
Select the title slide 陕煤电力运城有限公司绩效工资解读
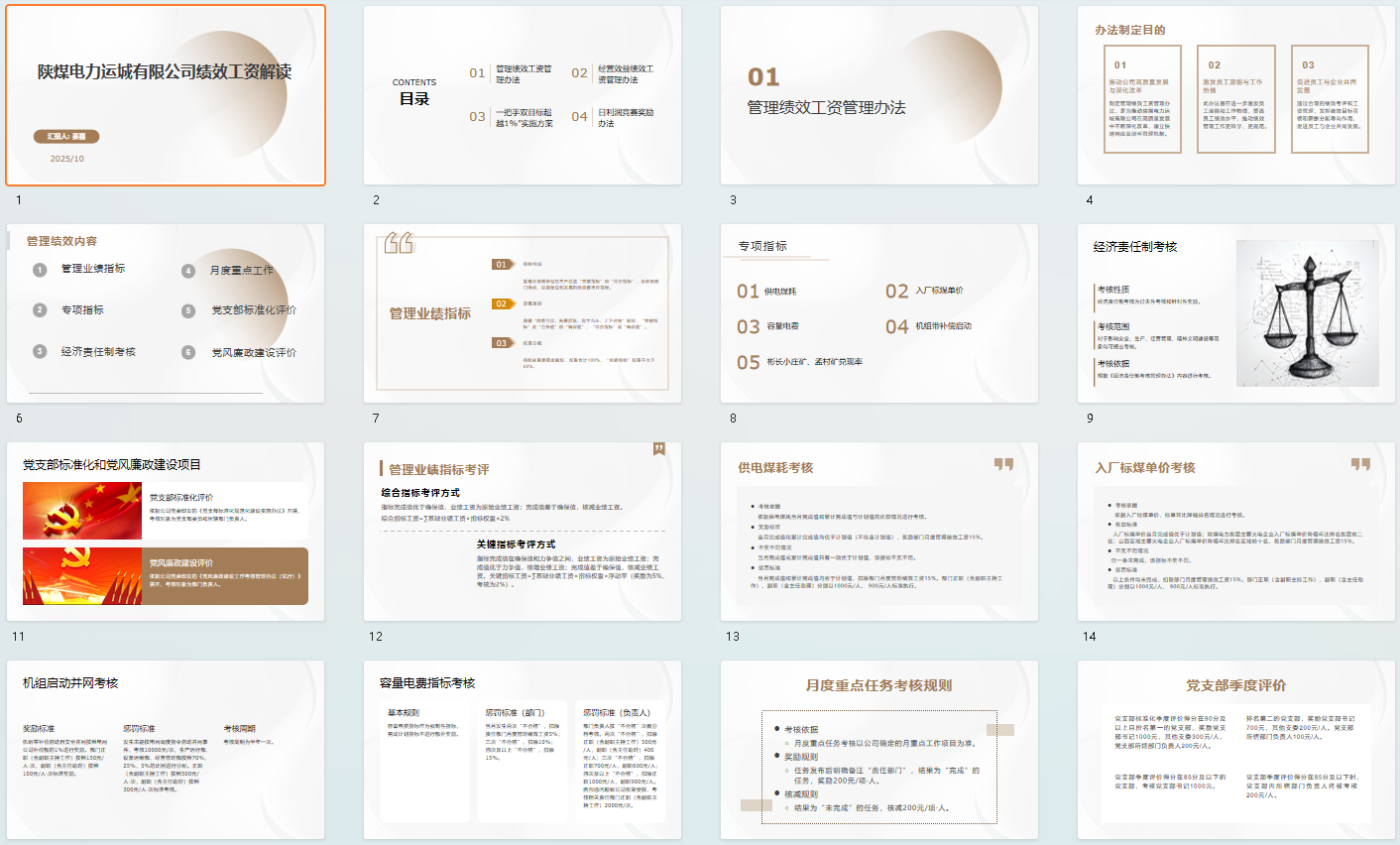click(x=166, y=95)
